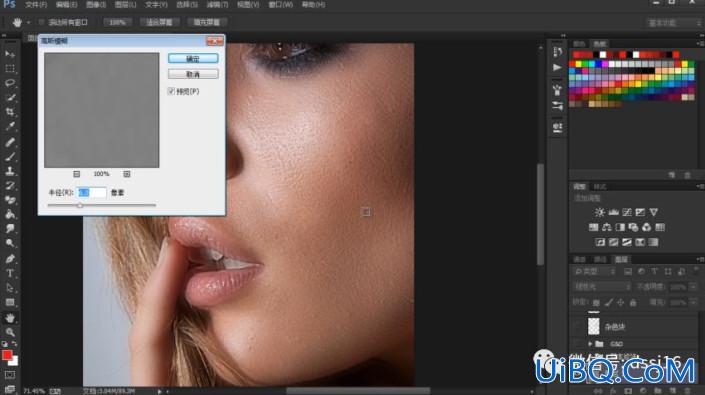Toggle lock all padlock icon
This screenshot has width=705, height=395.
click(633, 302)
